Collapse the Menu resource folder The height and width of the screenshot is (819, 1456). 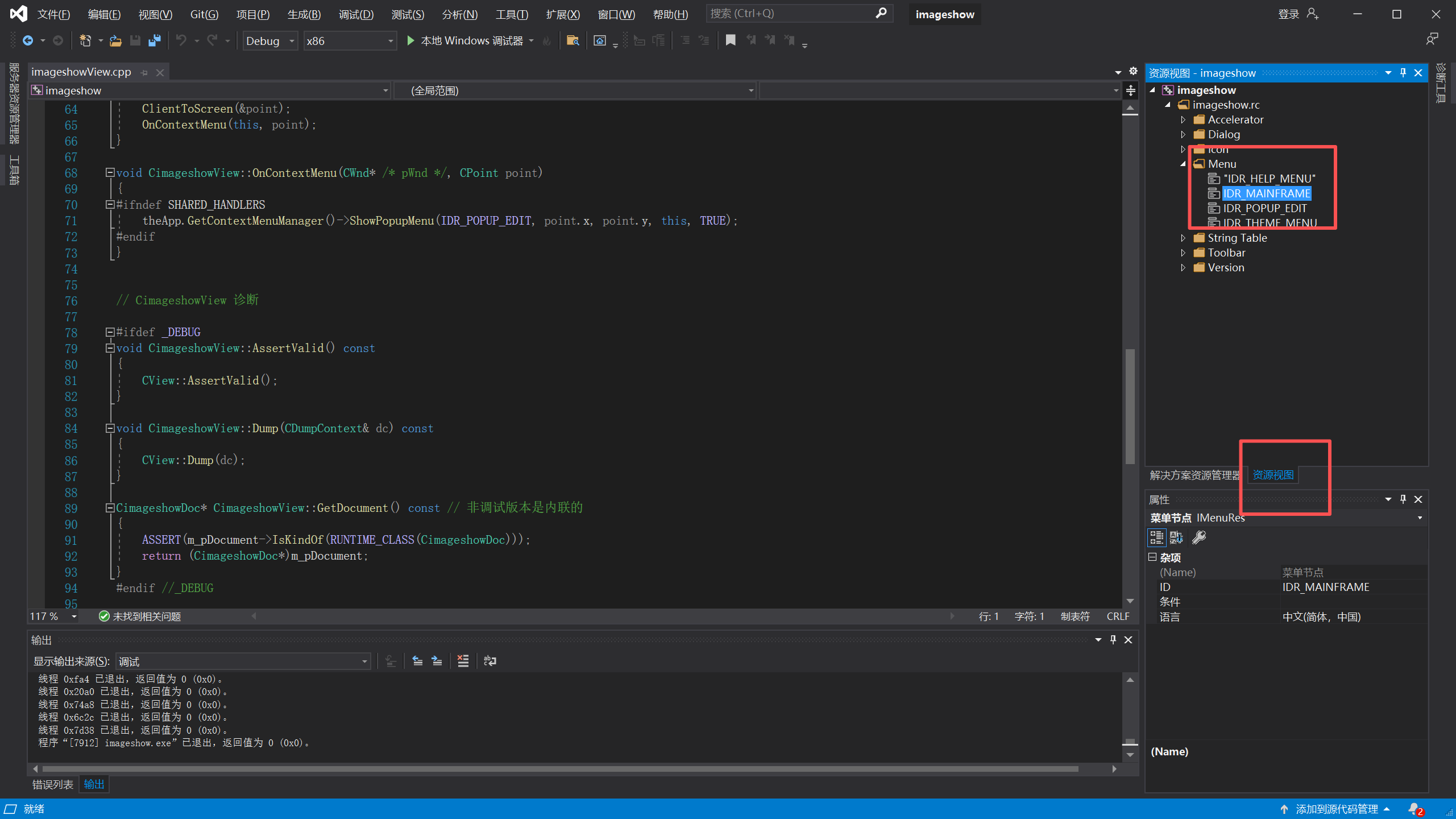point(1183,164)
